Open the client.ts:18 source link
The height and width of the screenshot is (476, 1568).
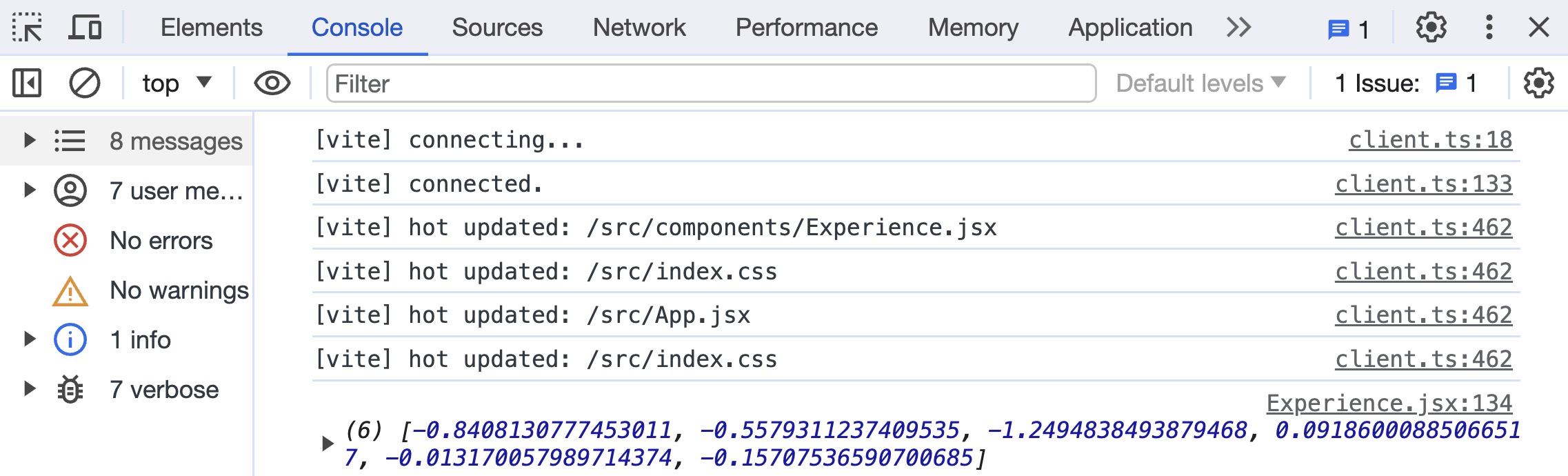tap(1430, 140)
